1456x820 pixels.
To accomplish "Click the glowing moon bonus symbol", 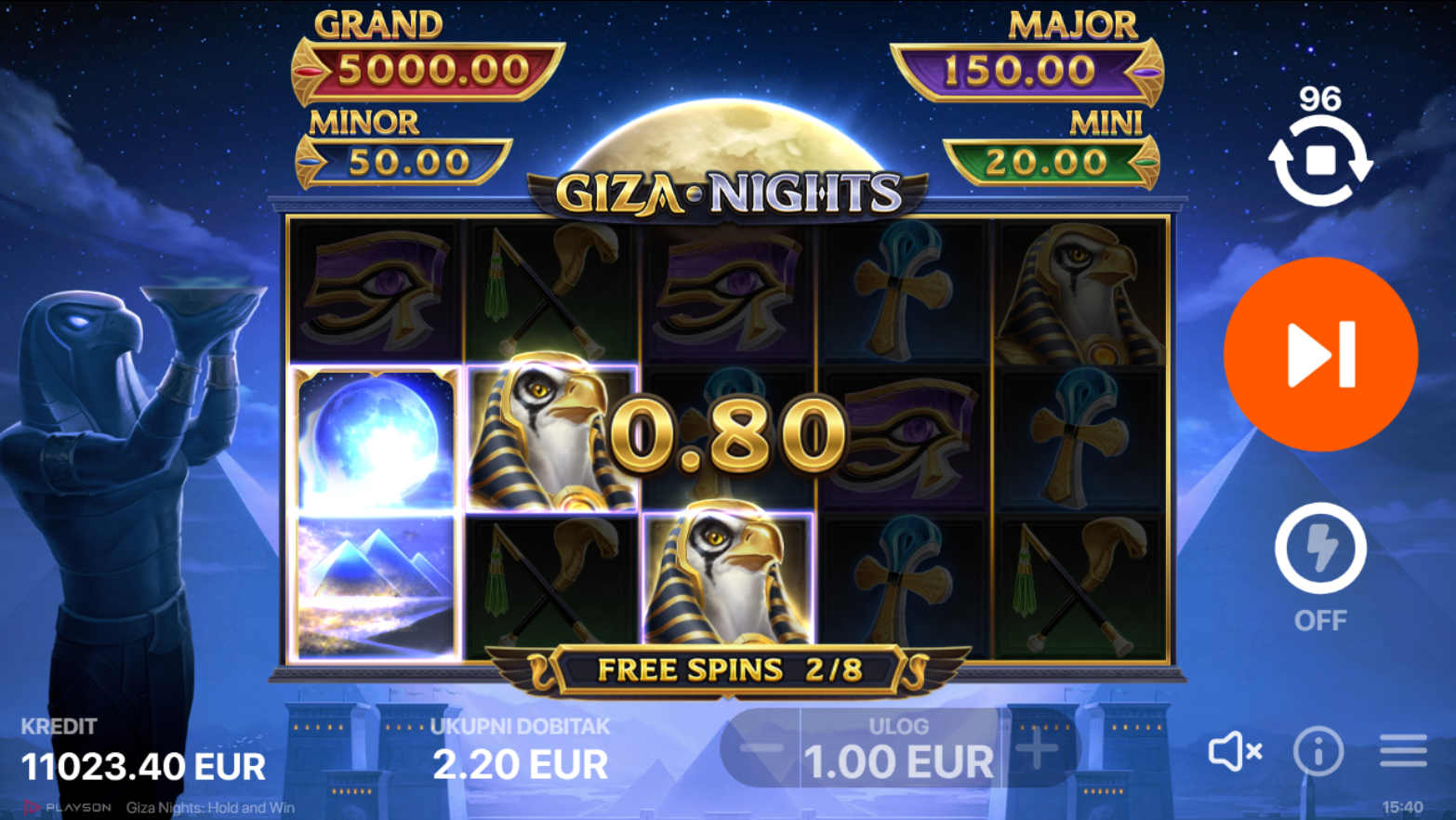I will [377, 439].
